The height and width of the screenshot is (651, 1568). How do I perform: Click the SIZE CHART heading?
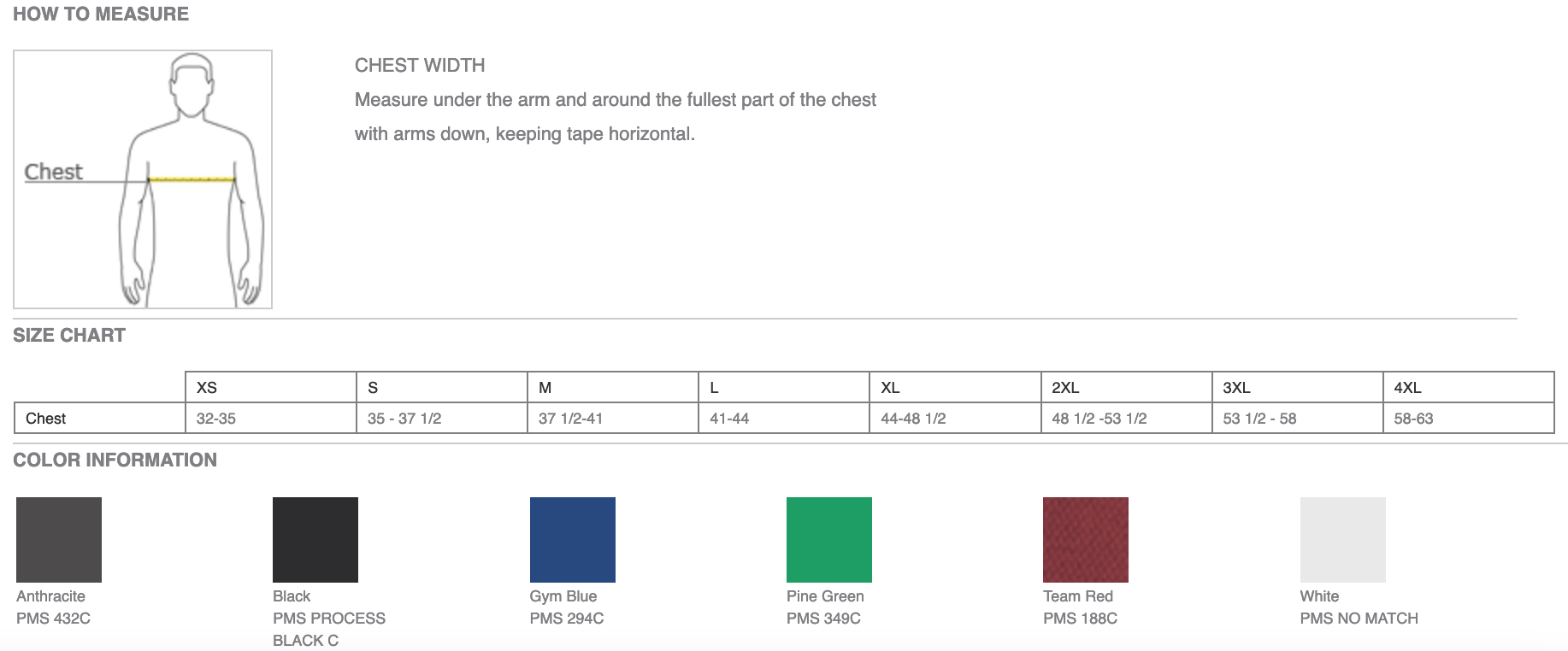[x=69, y=336]
